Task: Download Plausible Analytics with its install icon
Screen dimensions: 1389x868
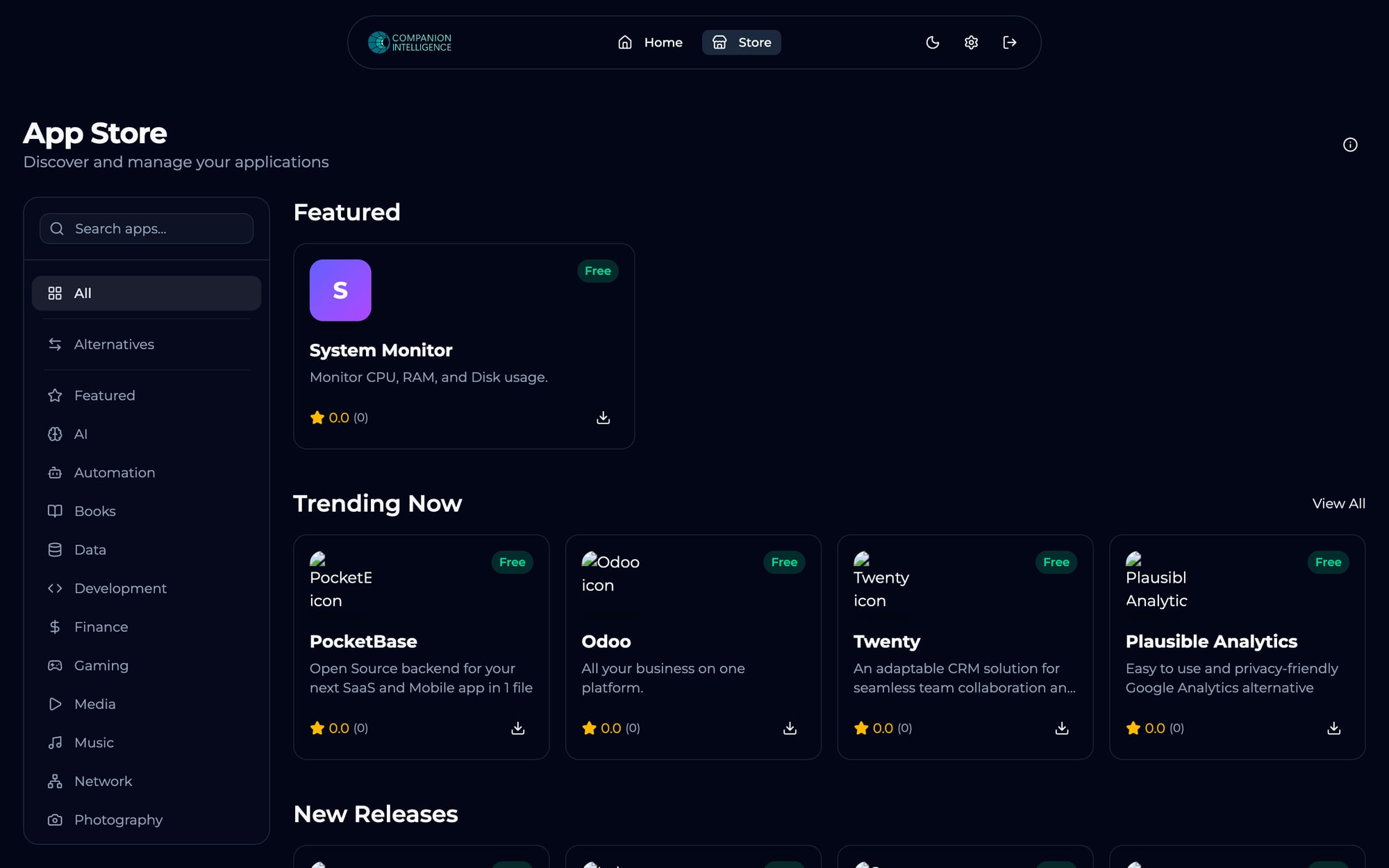Action: pyautogui.click(x=1333, y=728)
